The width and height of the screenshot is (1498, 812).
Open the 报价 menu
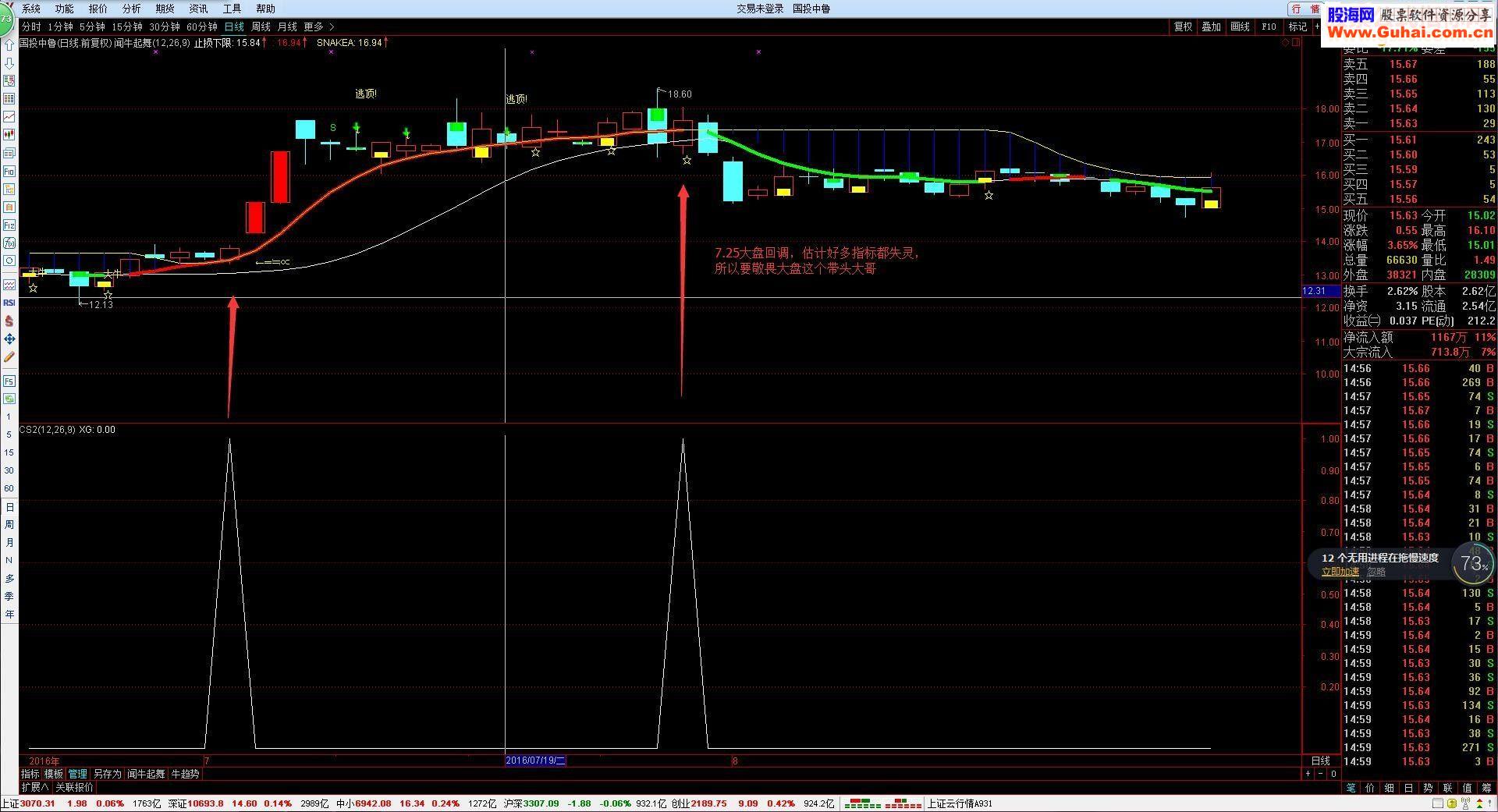click(98, 9)
